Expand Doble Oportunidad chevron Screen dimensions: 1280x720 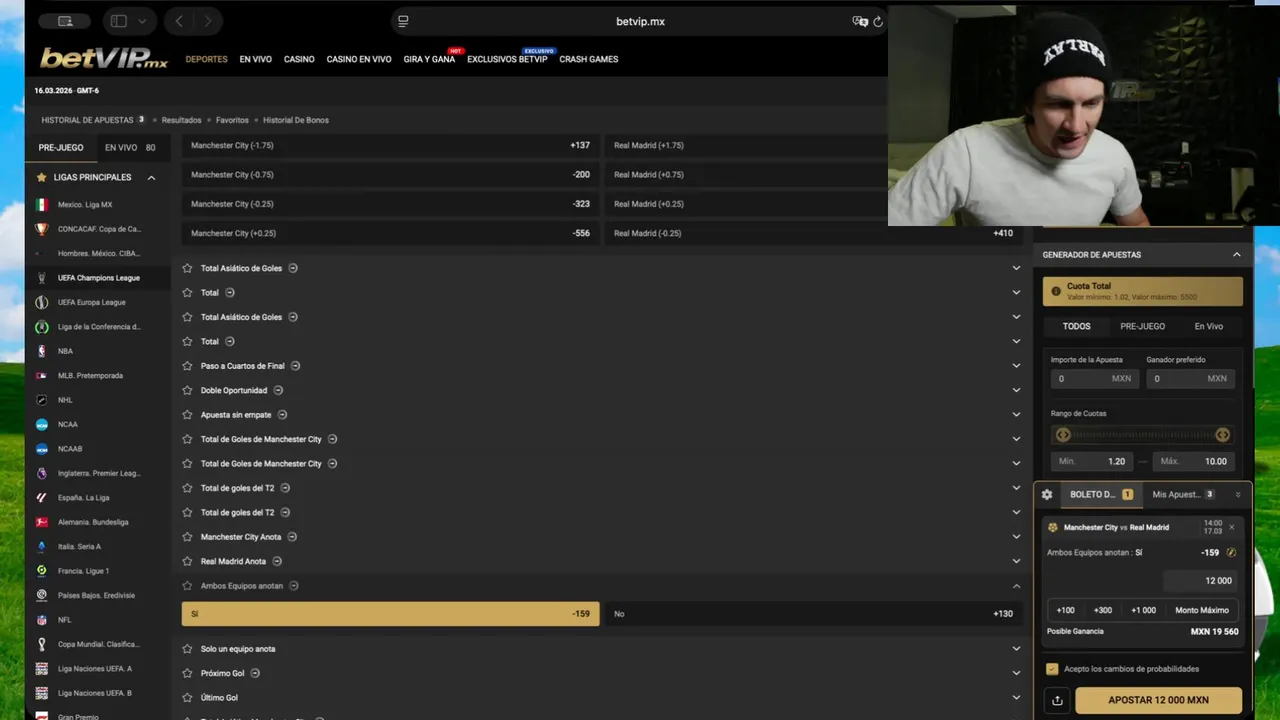pos(1016,390)
